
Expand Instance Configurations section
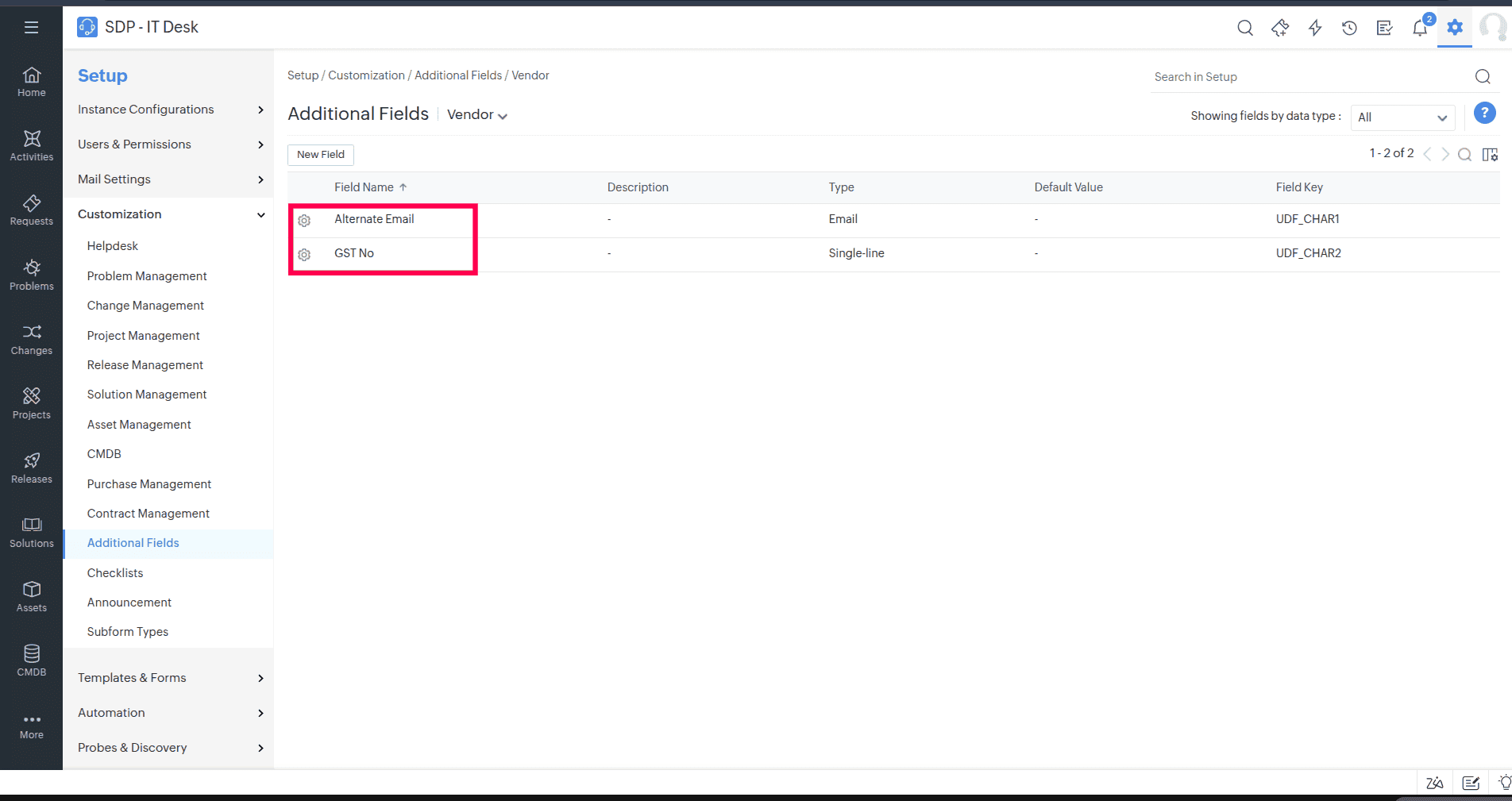(x=171, y=110)
